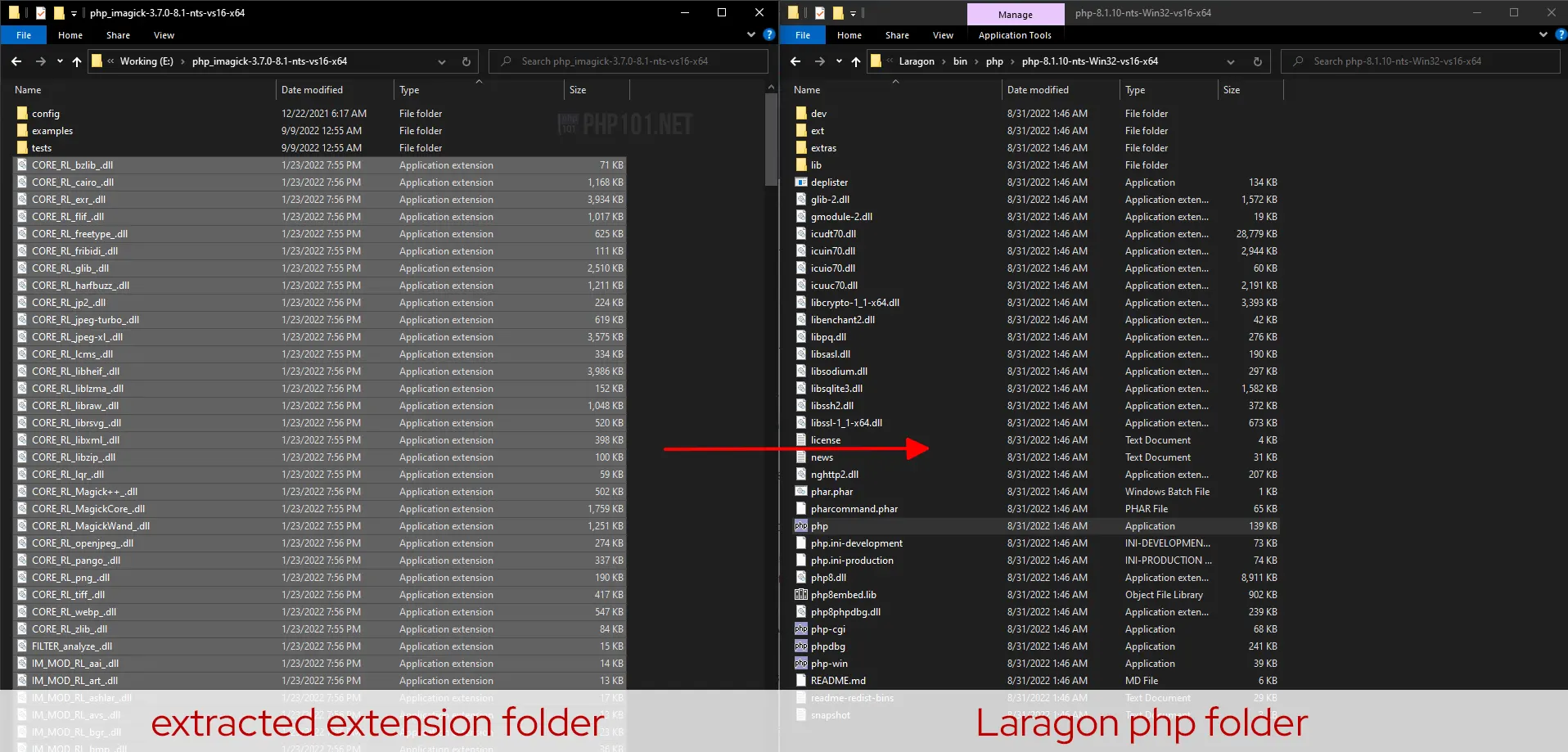Open the address bar history dropdown on left window
Image resolution: width=1568 pixels, height=752 pixels.
(441, 61)
